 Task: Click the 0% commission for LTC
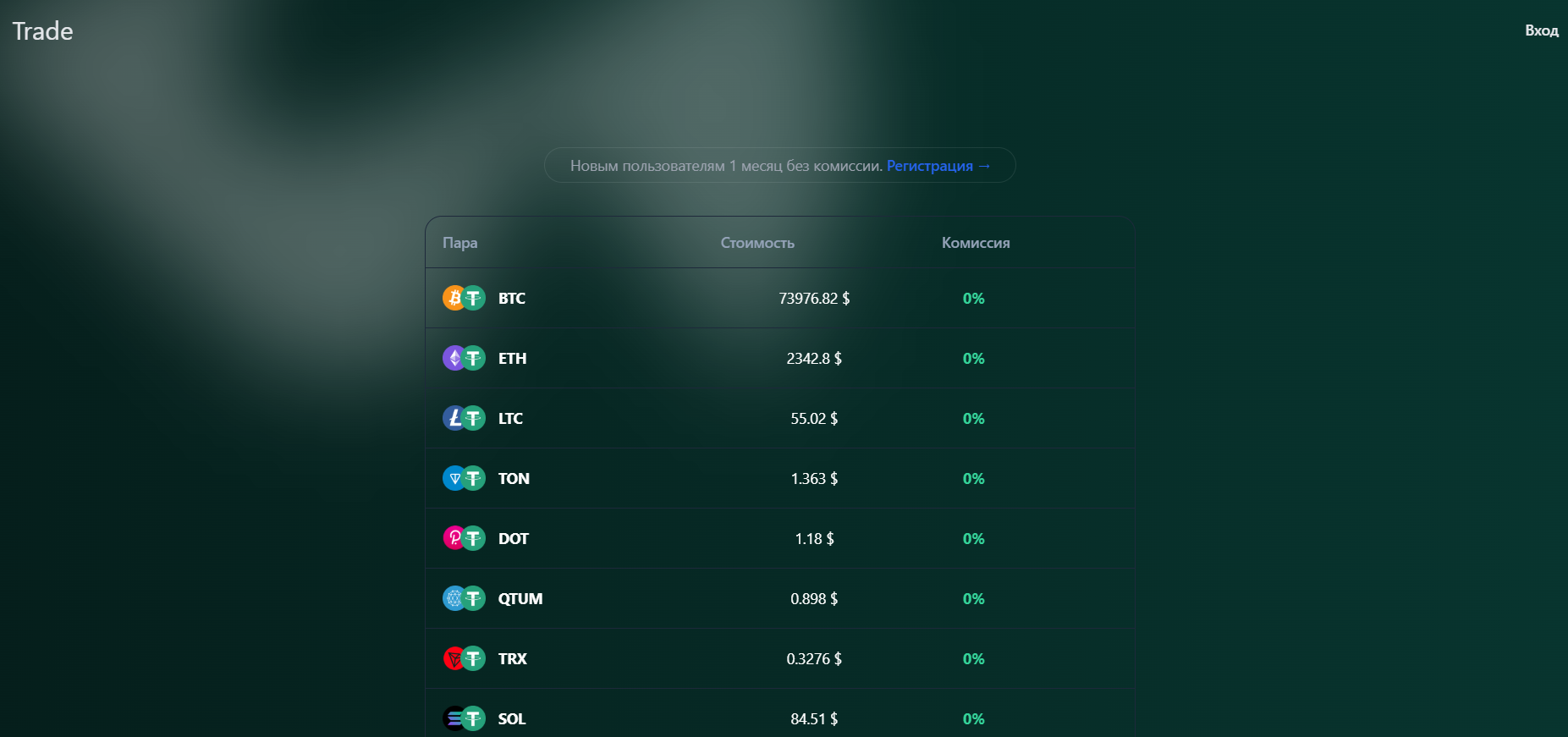pyautogui.click(x=973, y=419)
